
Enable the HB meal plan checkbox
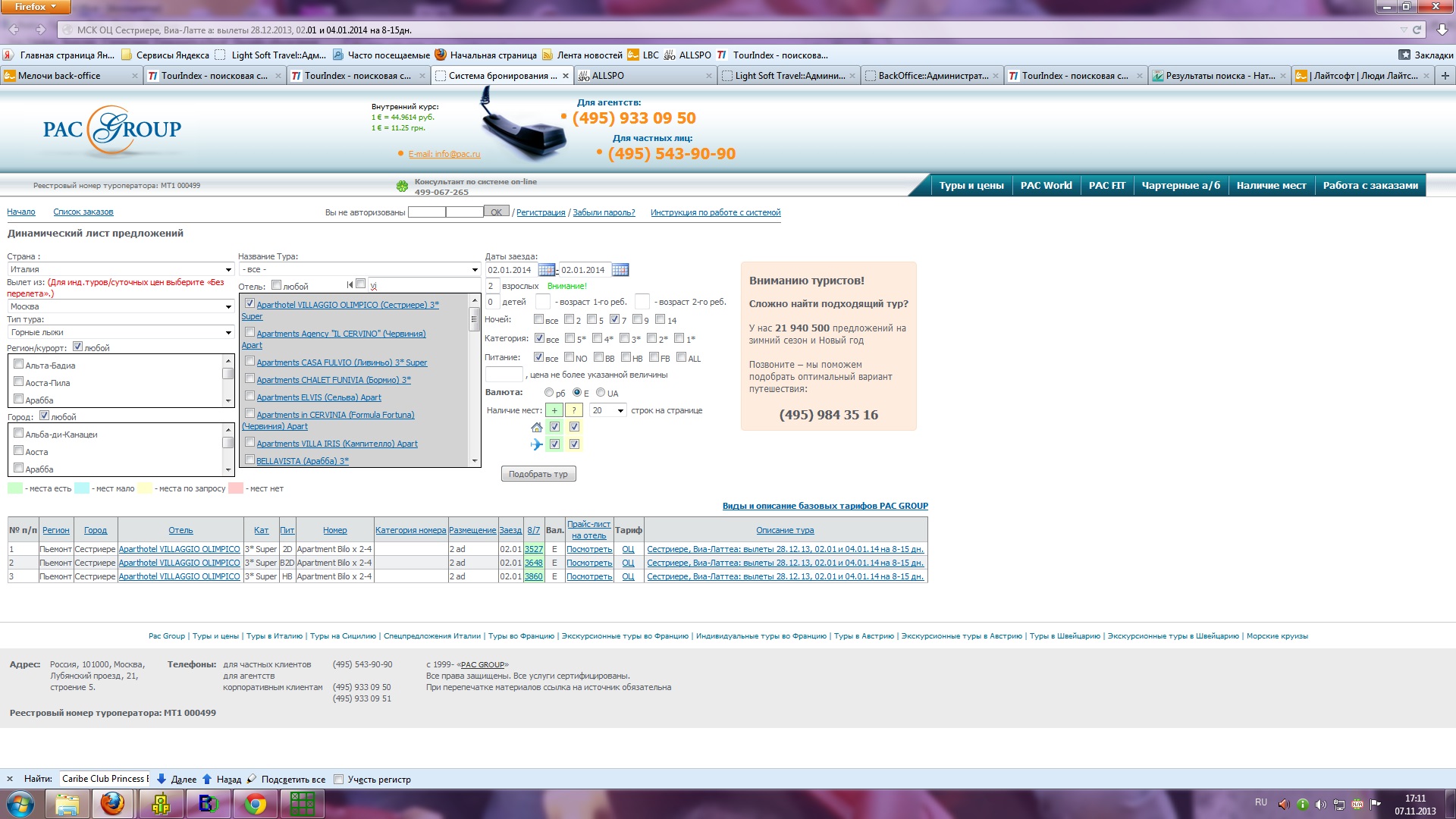(626, 357)
